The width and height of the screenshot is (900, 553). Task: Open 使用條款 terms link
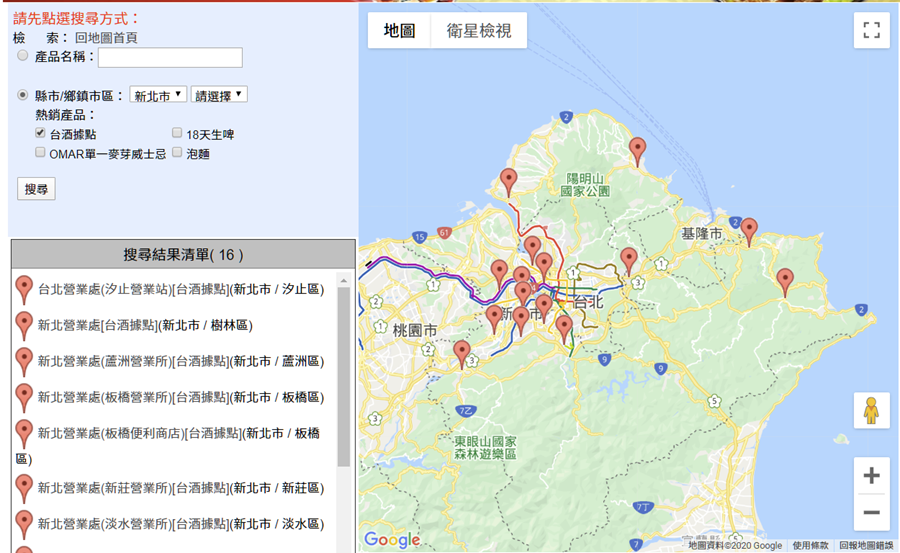click(x=810, y=545)
